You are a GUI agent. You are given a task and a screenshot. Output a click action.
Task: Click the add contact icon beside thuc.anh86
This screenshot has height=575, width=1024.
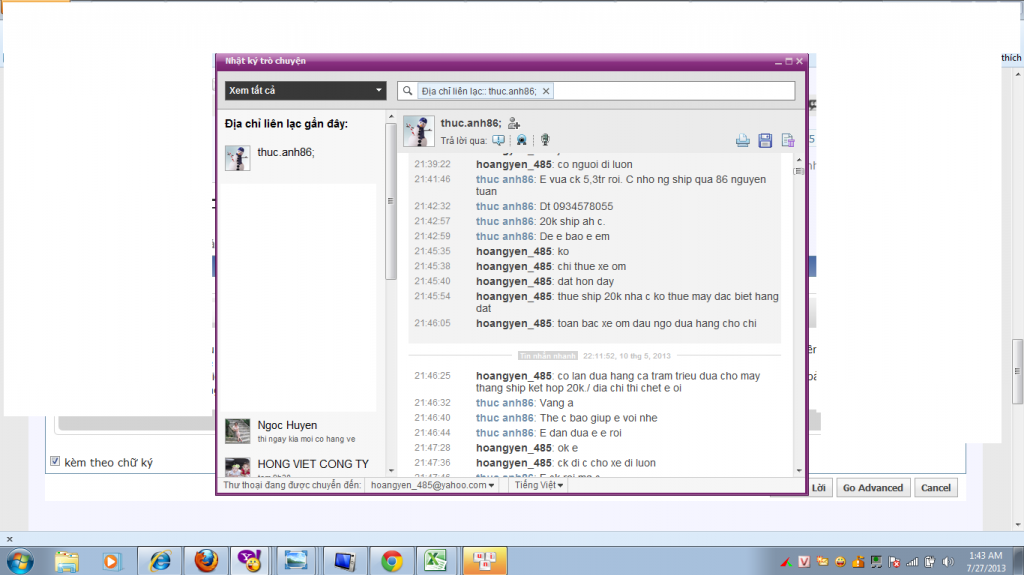[x=515, y=123]
